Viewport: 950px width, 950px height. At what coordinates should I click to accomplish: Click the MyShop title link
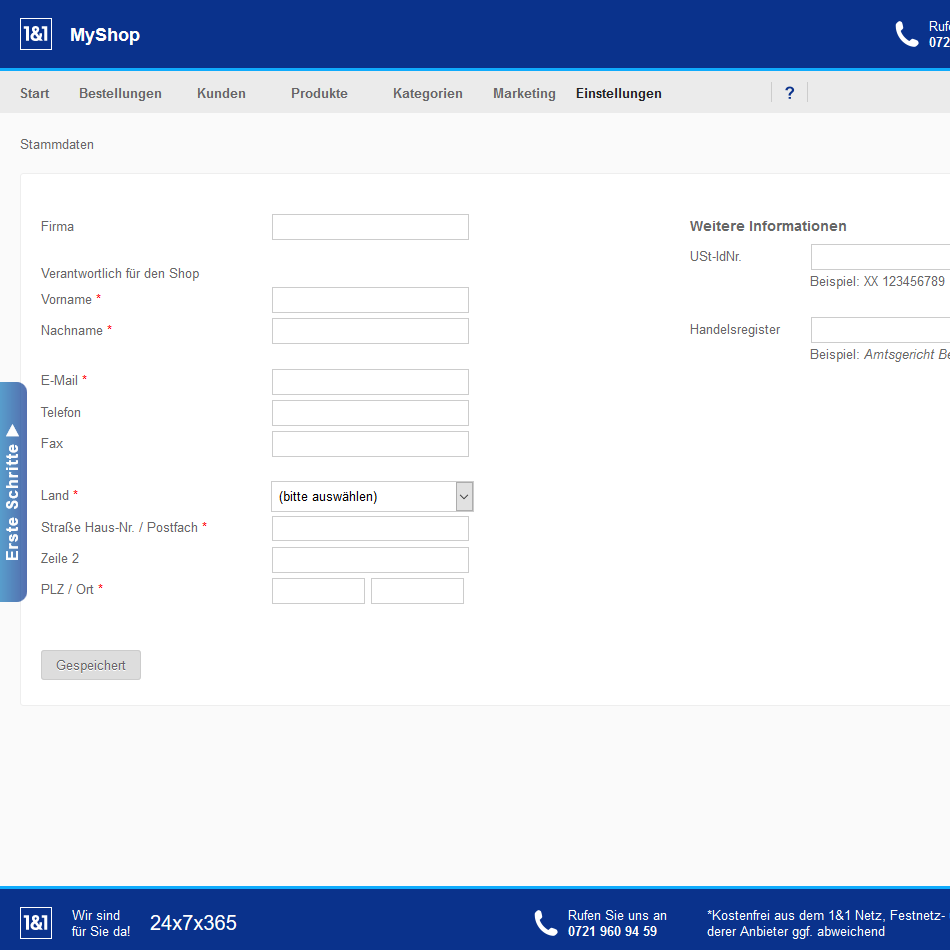pyautogui.click(x=105, y=35)
